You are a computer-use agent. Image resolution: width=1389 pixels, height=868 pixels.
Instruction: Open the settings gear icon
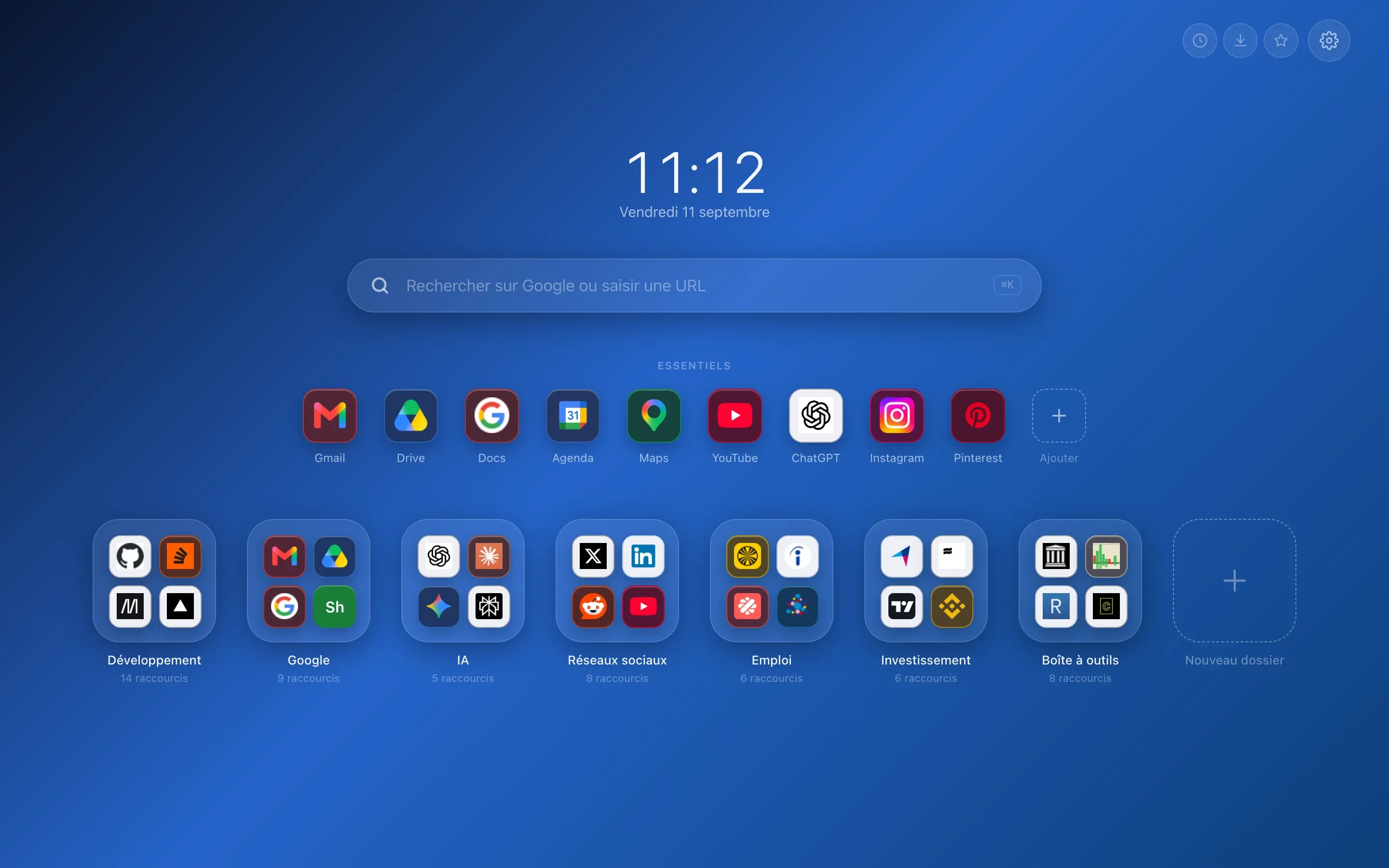point(1329,40)
